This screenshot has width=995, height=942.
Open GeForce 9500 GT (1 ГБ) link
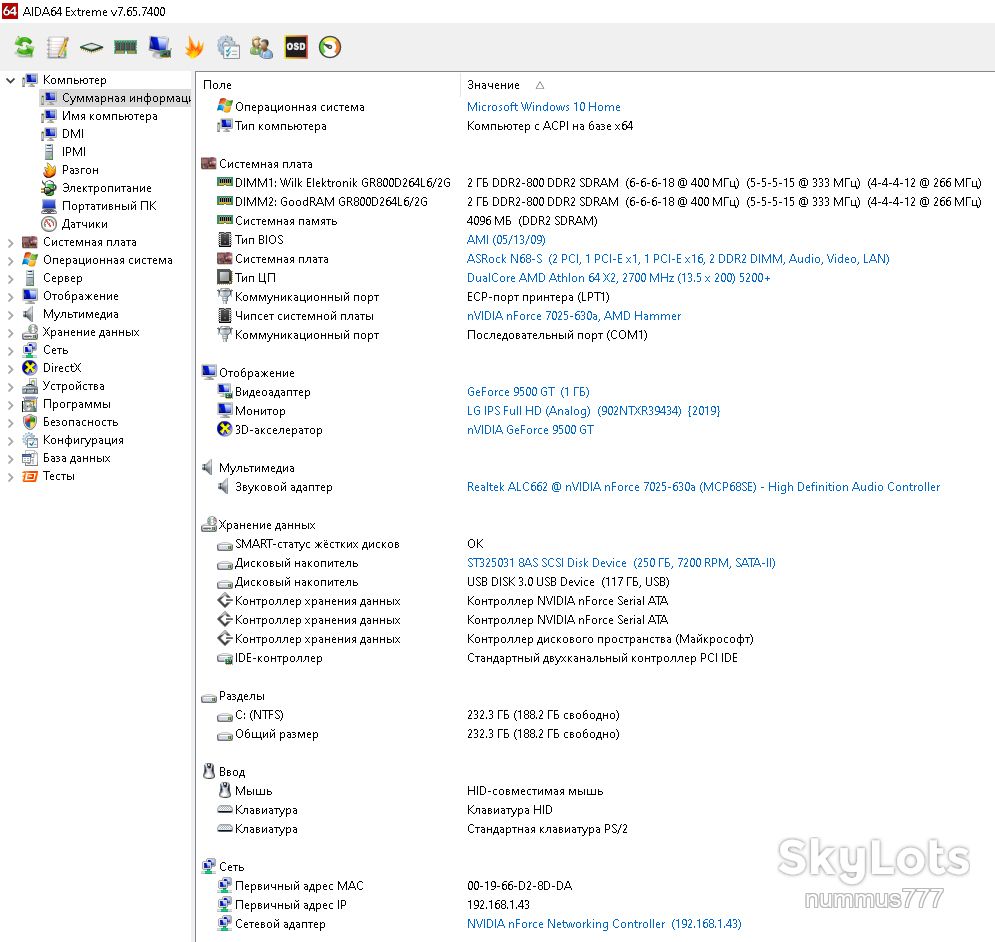coord(528,392)
